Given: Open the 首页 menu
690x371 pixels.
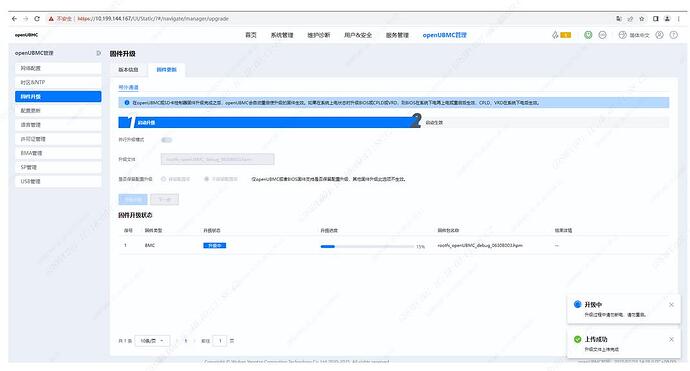Looking at the screenshot, I should (x=251, y=35).
